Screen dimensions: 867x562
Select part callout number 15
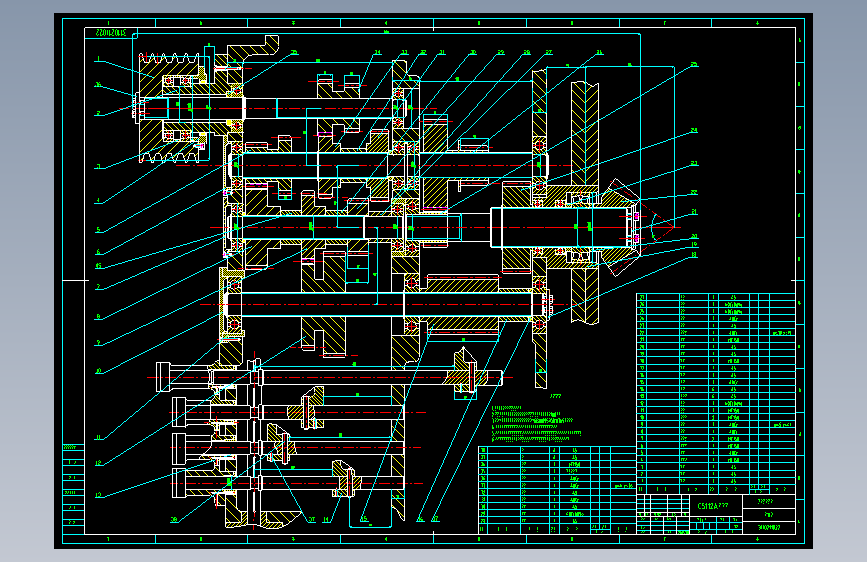[364, 519]
